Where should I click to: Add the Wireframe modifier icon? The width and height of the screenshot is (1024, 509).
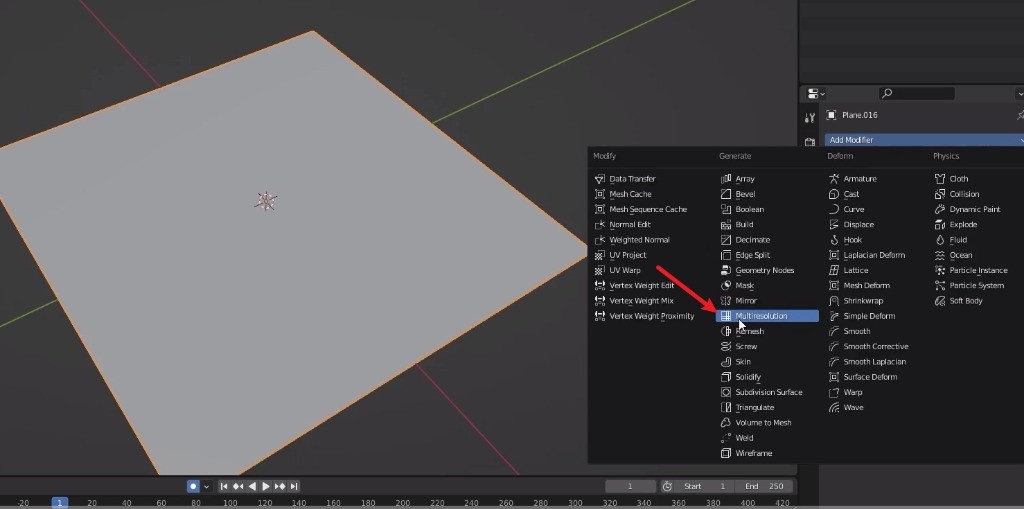point(726,453)
